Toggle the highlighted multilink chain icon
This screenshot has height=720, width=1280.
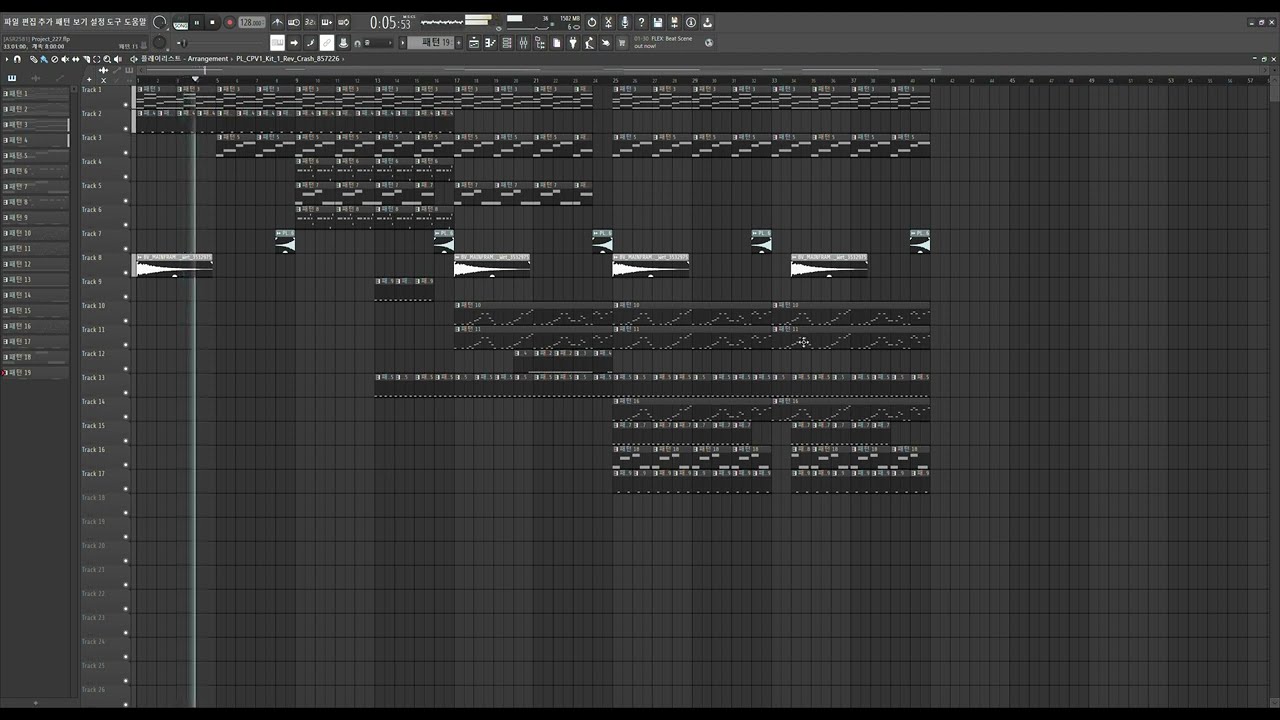pos(327,43)
